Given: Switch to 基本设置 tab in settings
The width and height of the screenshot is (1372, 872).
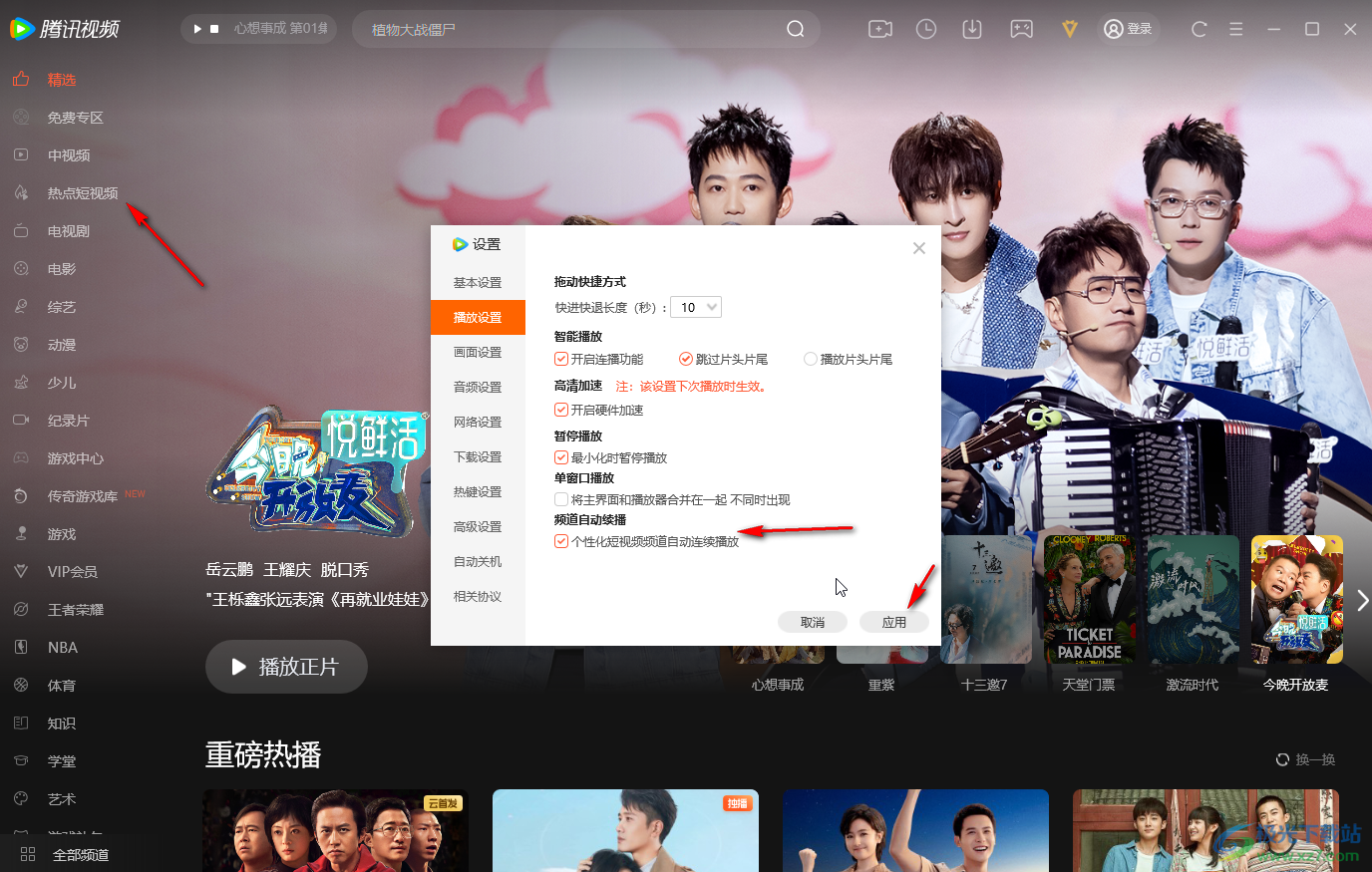Looking at the screenshot, I should [478, 283].
